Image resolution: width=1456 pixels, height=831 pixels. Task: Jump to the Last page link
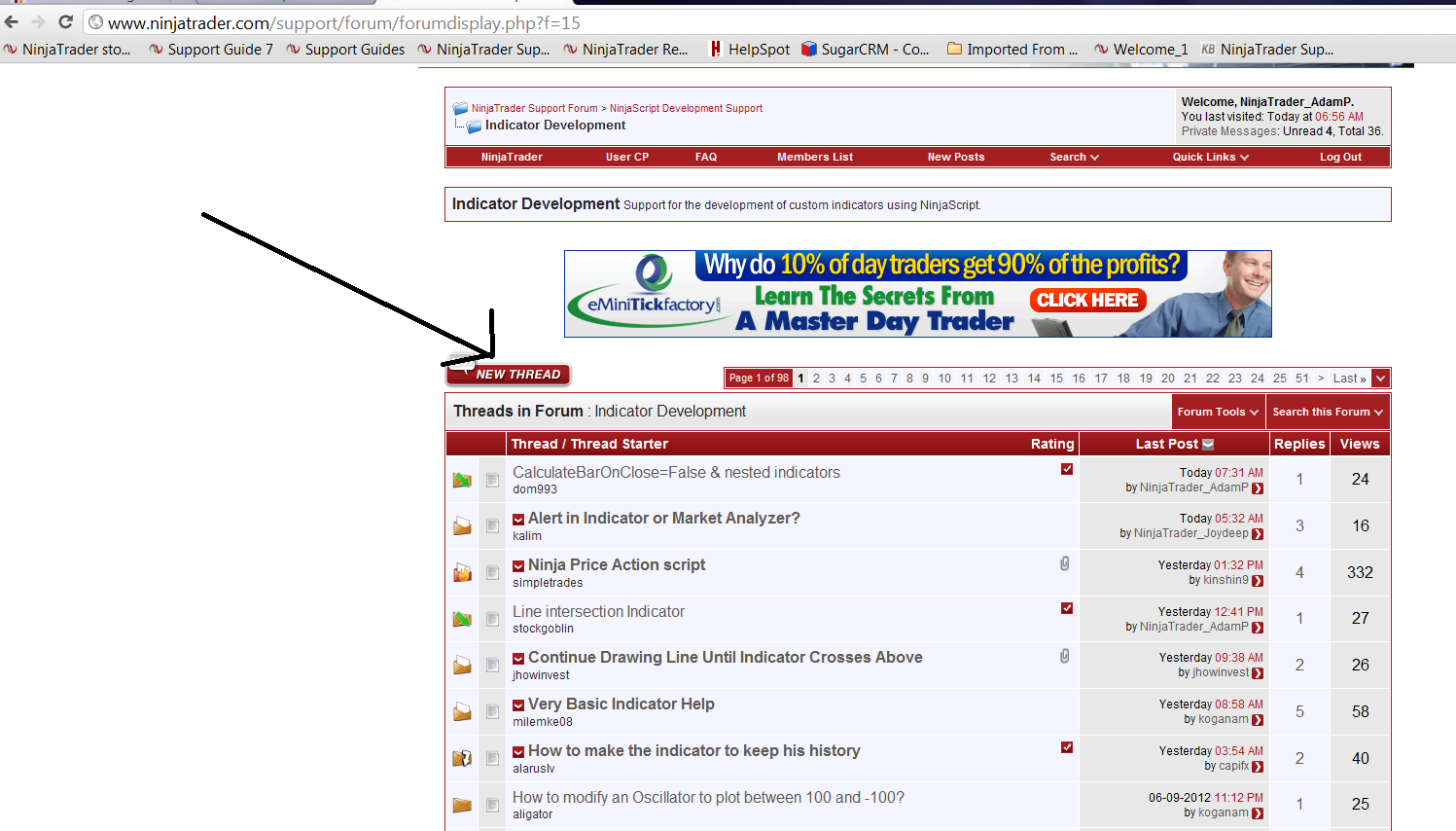(1350, 379)
